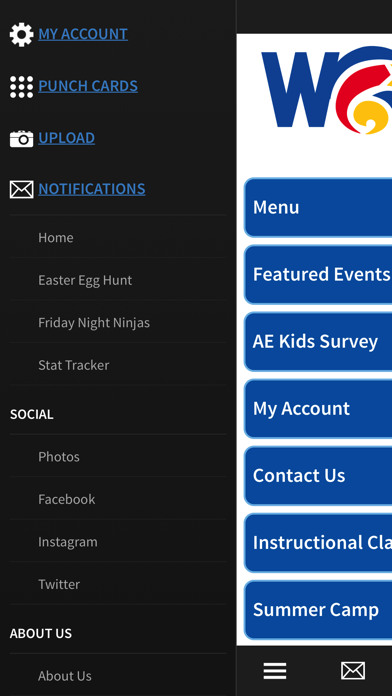Tap the Contact Us button
The image size is (392, 696).
coord(318,475)
